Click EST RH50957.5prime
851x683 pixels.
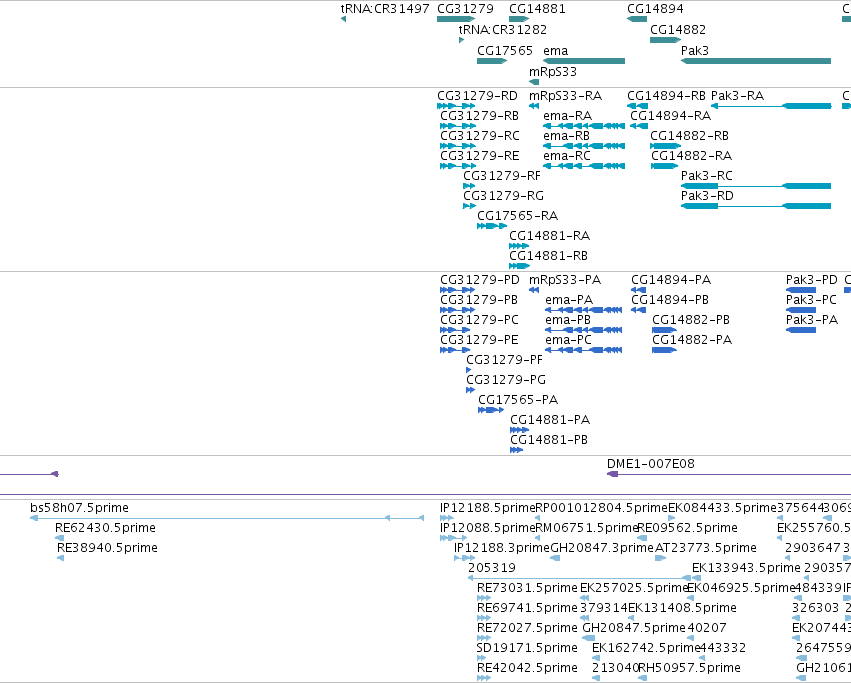coord(689,668)
